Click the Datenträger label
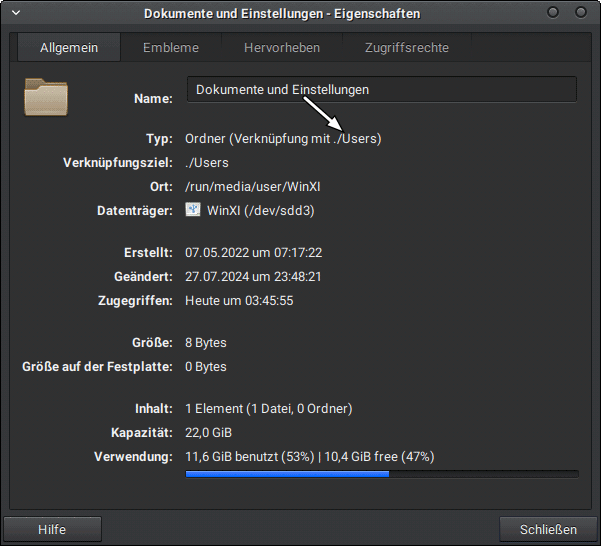This screenshot has width=601, height=546. (135, 210)
